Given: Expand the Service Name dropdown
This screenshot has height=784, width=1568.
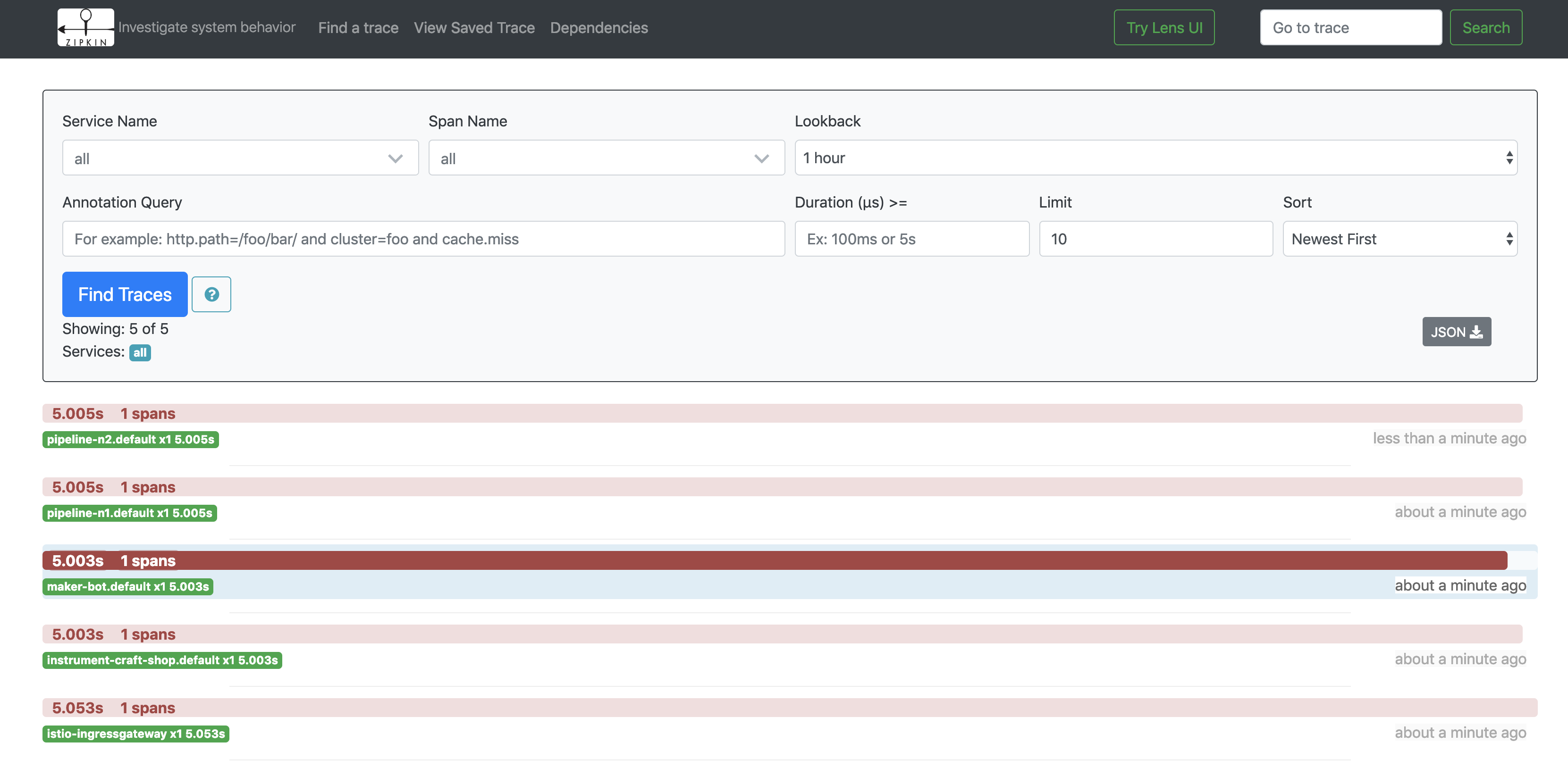Looking at the screenshot, I should pyautogui.click(x=240, y=158).
